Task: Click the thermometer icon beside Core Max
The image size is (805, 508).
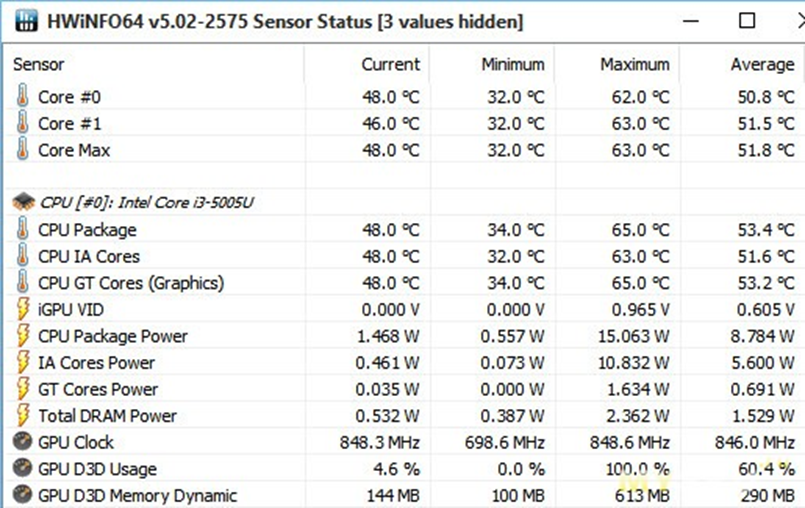Action: tap(22, 150)
